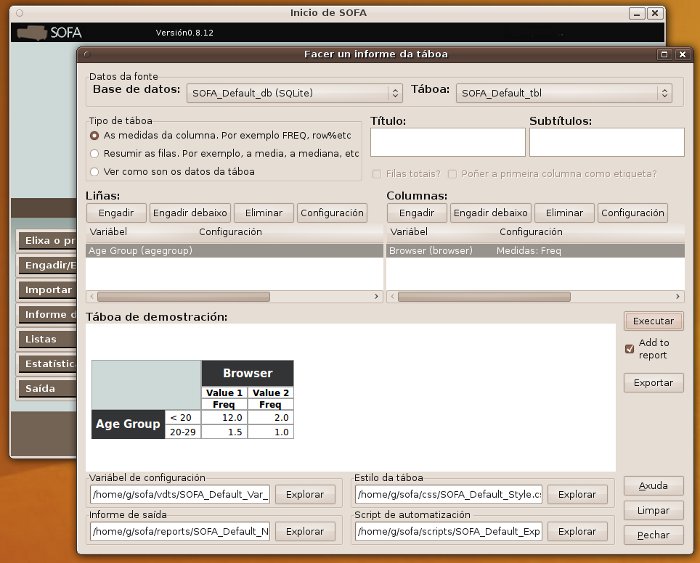
Task: Click the Pechar button
Action: pyautogui.click(x=654, y=535)
